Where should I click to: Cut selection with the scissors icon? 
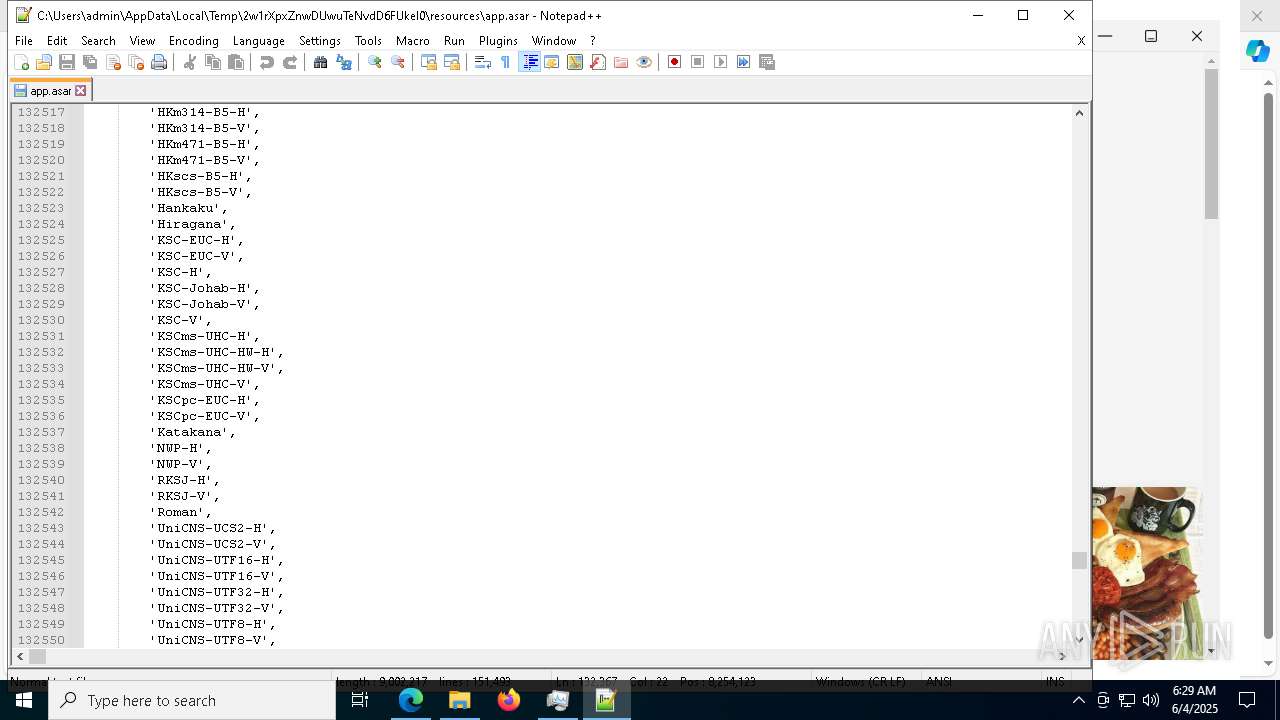[x=190, y=62]
